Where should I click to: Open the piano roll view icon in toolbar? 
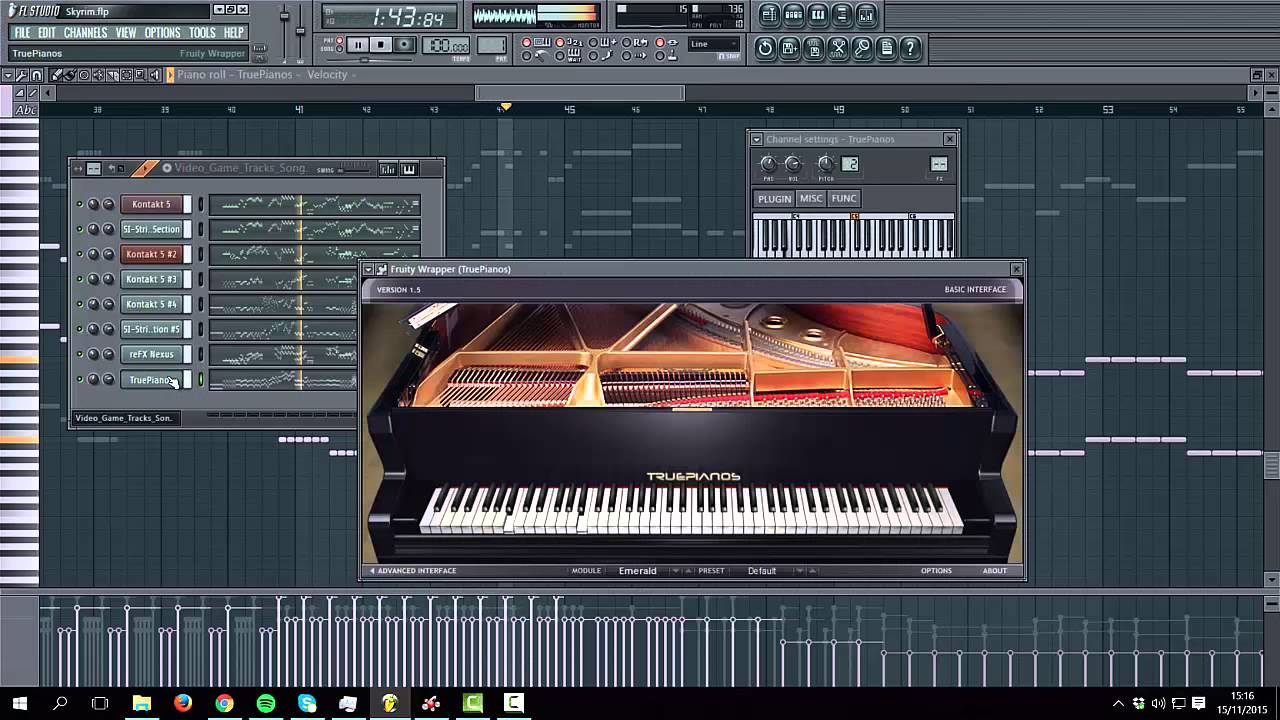pos(818,15)
